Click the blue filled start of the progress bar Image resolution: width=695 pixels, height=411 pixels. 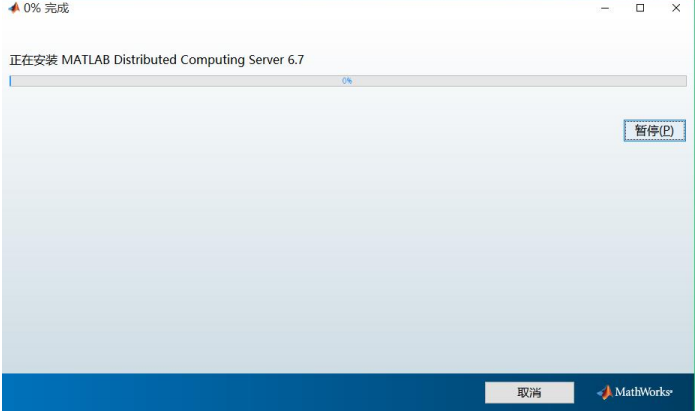pyautogui.click(x=10, y=81)
